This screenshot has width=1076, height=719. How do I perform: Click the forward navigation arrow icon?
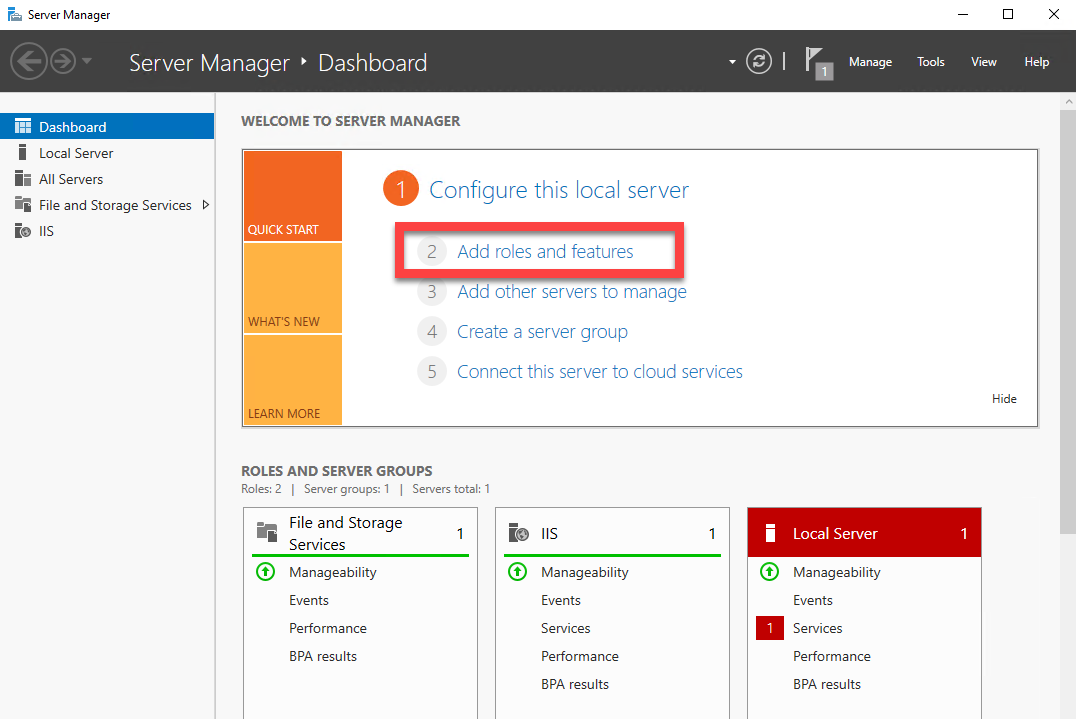[62, 62]
